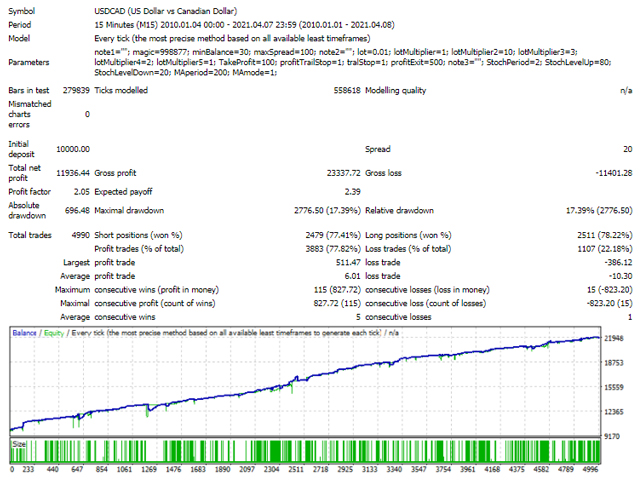Select the Modelling quality n/a value
The width and height of the screenshot is (640, 480).
point(623,90)
